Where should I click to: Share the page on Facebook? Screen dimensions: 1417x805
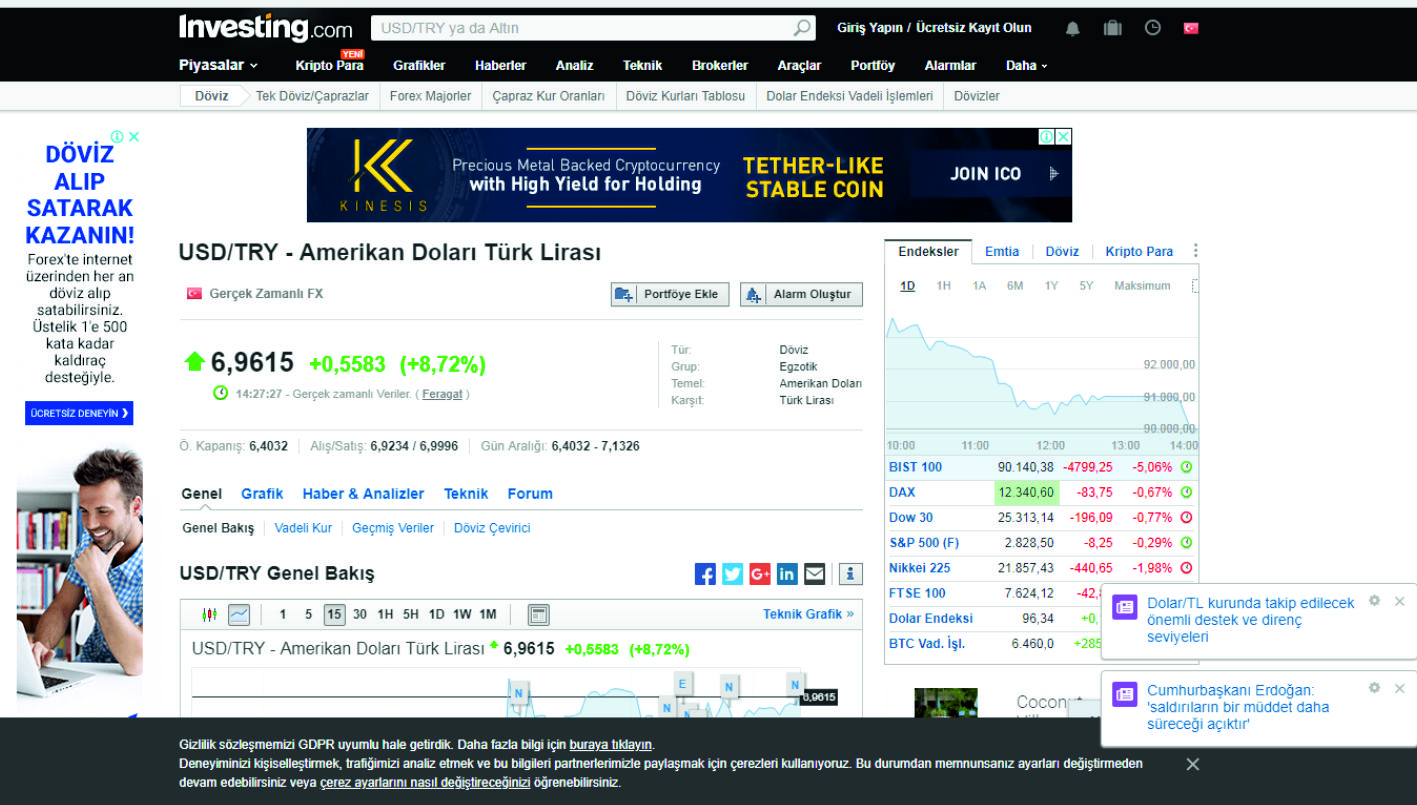pos(705,574)
